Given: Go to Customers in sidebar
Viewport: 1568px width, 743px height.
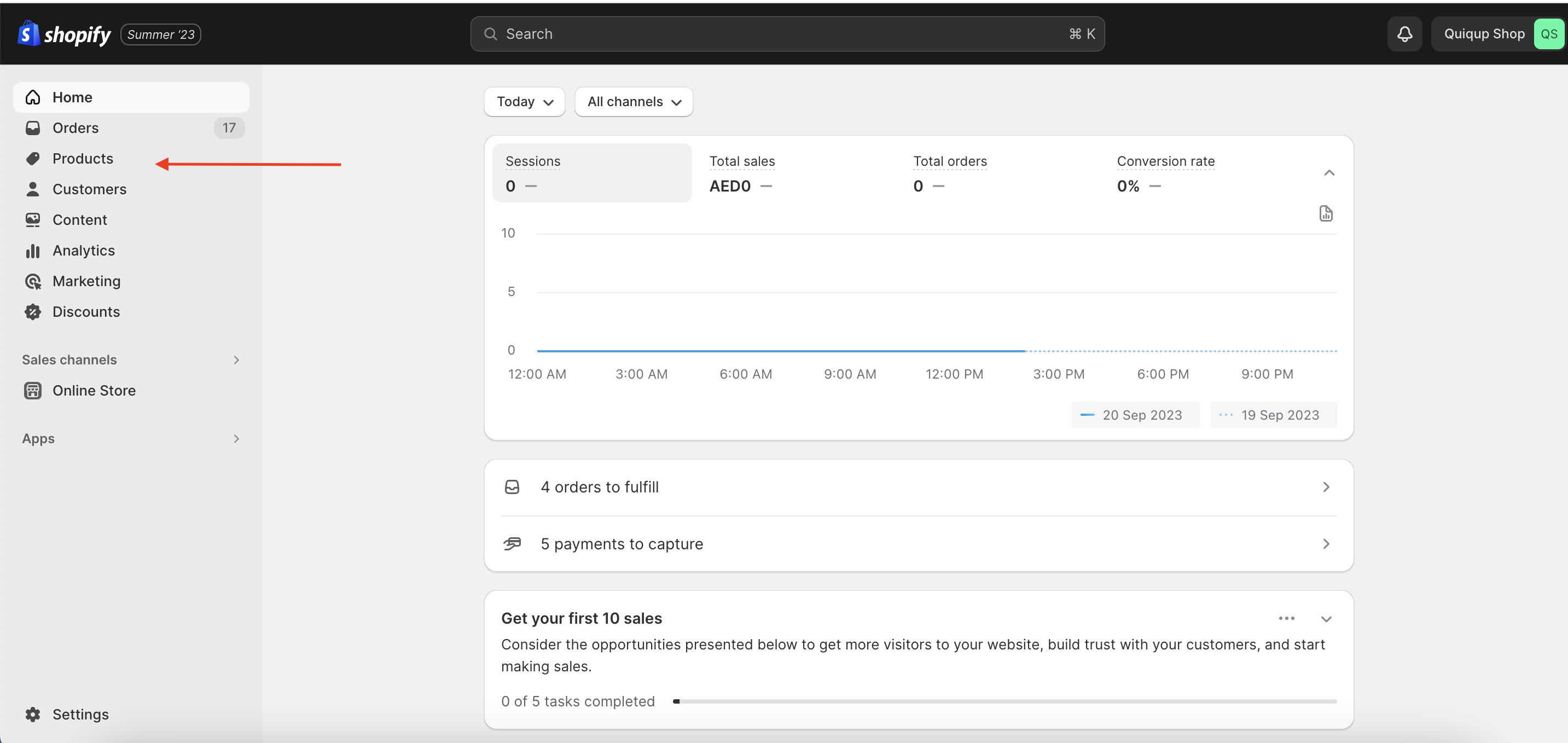Looking at the screenshot, I should pos(89,189).
